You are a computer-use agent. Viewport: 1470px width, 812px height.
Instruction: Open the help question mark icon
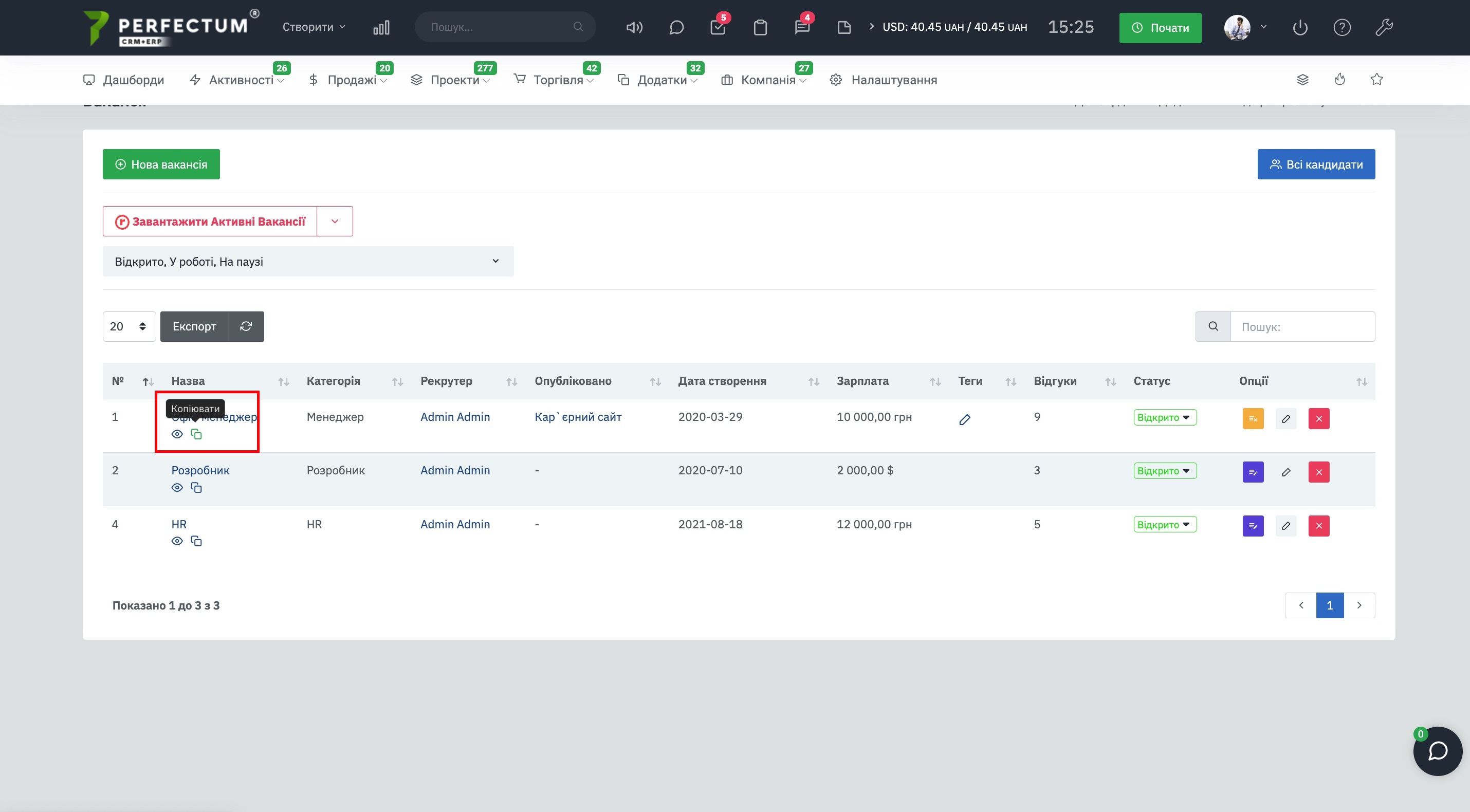pyautogui.click(x=1342, y=27)
